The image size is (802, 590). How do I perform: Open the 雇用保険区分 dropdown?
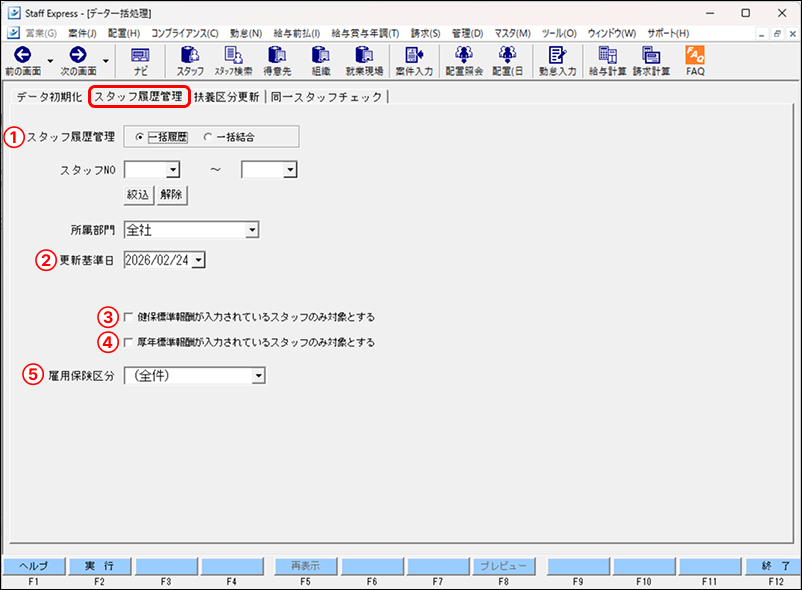[x=258, y=375]
